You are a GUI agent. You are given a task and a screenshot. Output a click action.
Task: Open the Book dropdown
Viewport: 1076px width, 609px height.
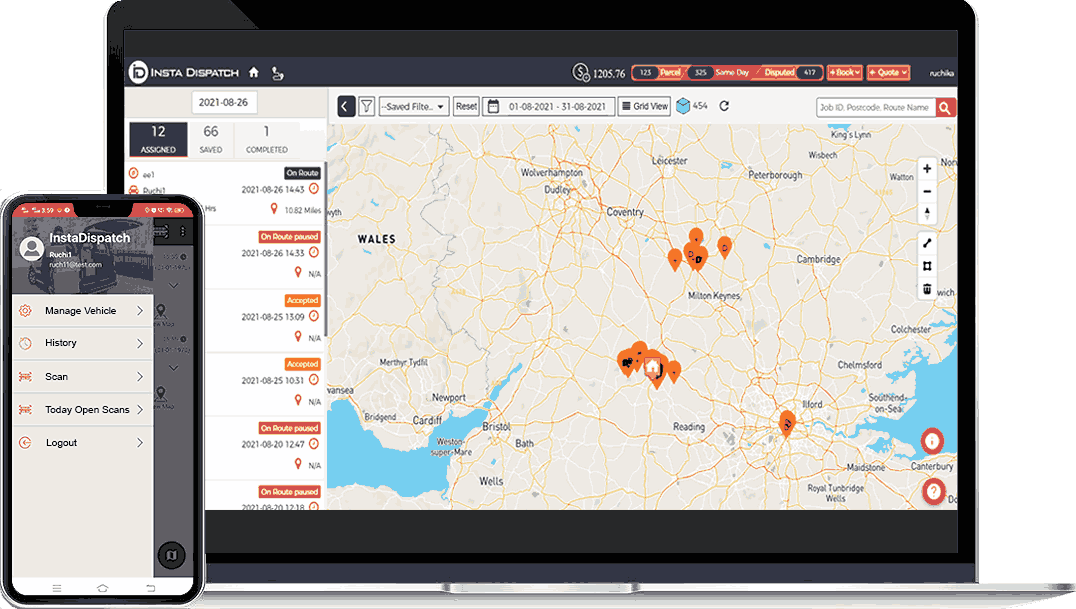coord(844,72)
